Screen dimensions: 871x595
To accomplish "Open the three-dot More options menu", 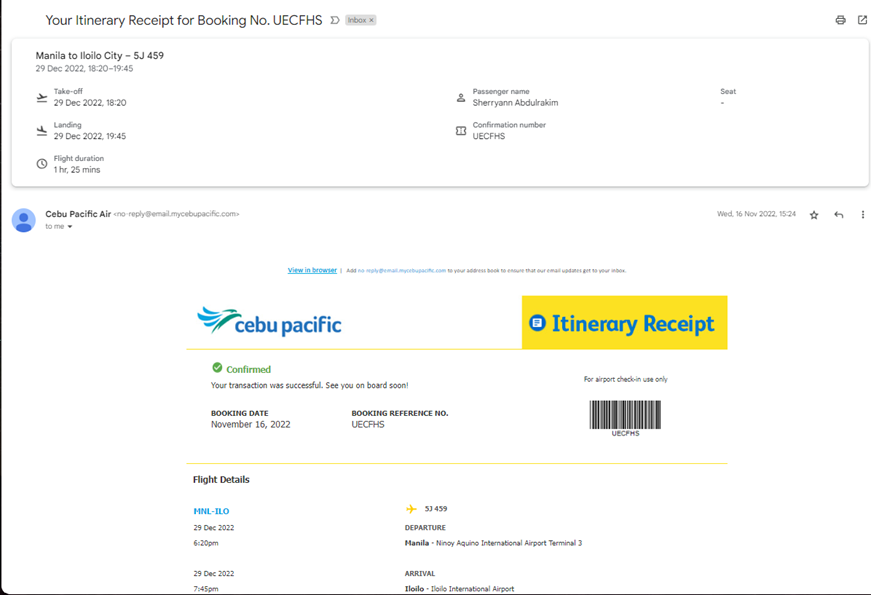I will click(x=863, y=215).
